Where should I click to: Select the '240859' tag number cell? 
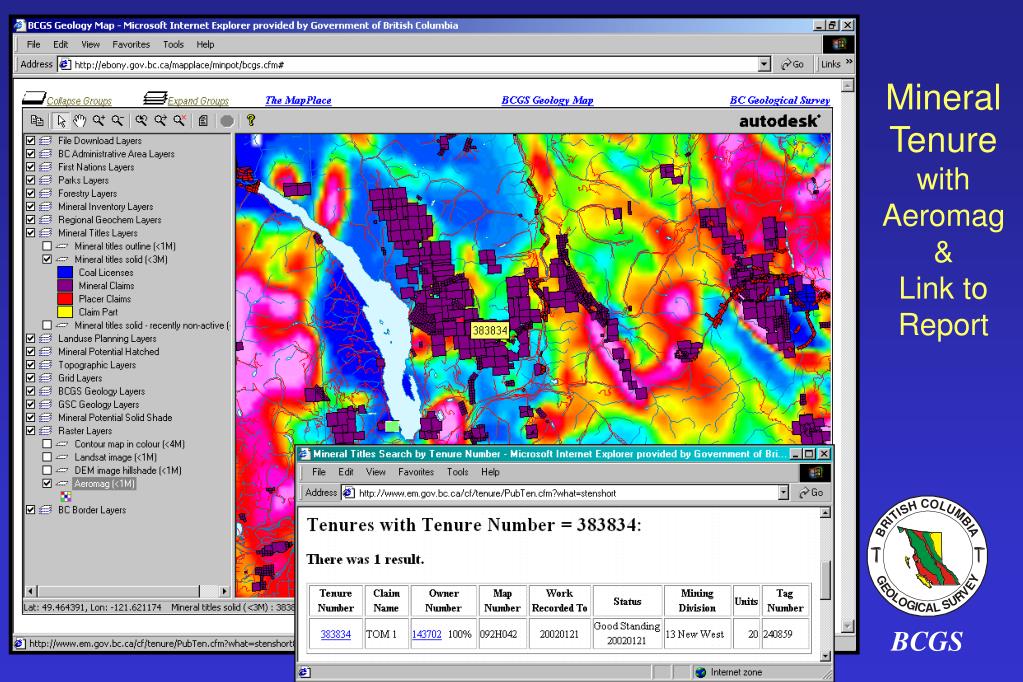[x=785, y=634]
